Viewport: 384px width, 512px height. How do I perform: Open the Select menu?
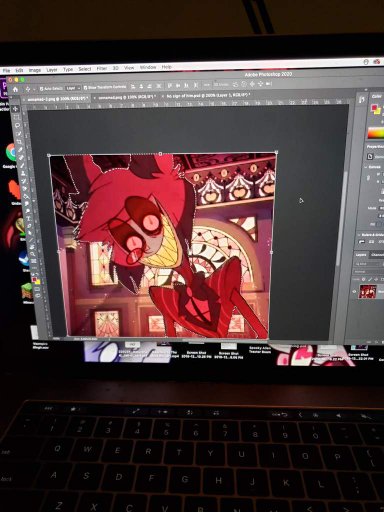[x=85, y=69]
